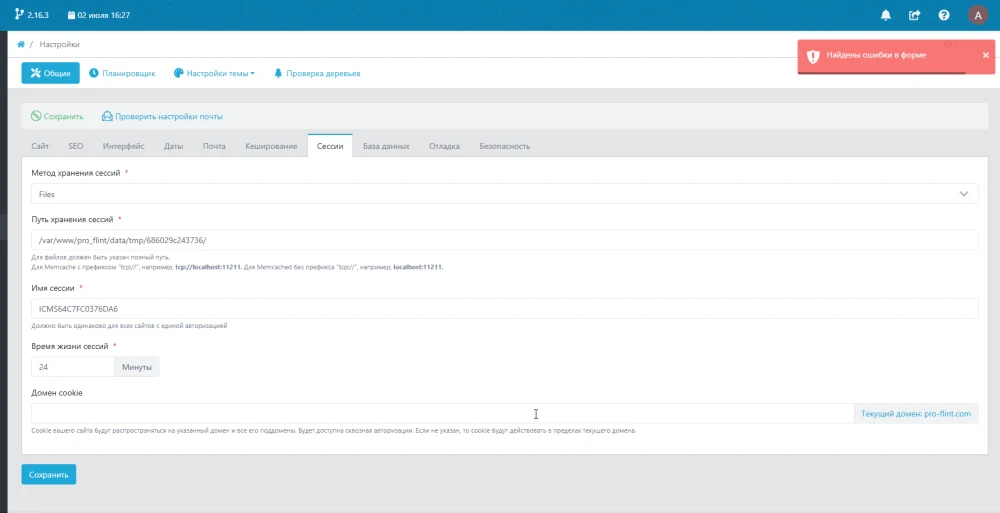The image size is (1000, 513).
Task: Click Текущий домен: pro-flint.com link
Action: tap(916, 413)
